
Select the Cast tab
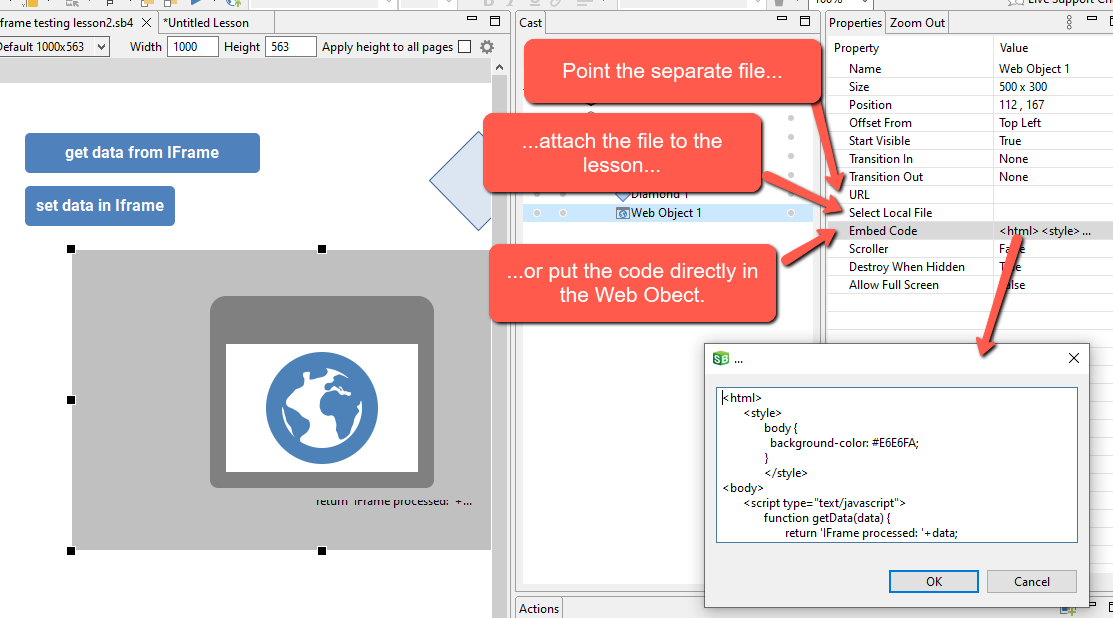click(x=530, y=23)
